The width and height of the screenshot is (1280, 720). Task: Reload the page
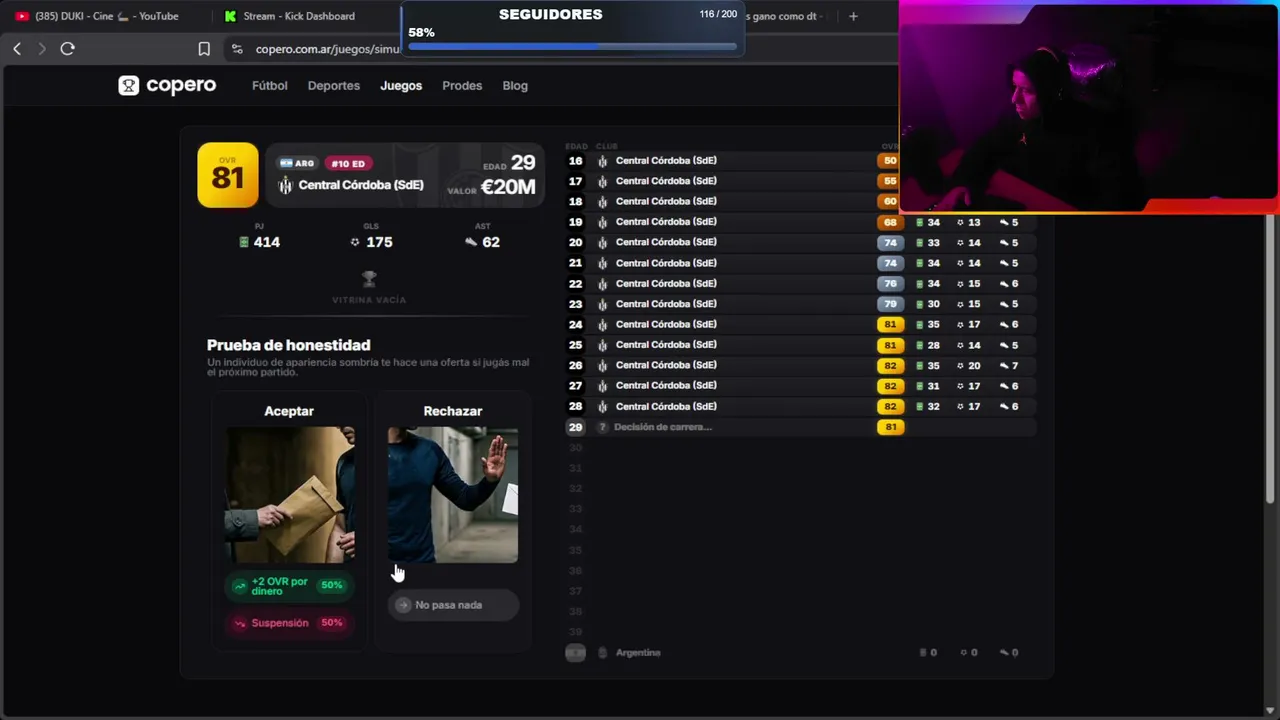pyautogui.click(x=67, y=48)
